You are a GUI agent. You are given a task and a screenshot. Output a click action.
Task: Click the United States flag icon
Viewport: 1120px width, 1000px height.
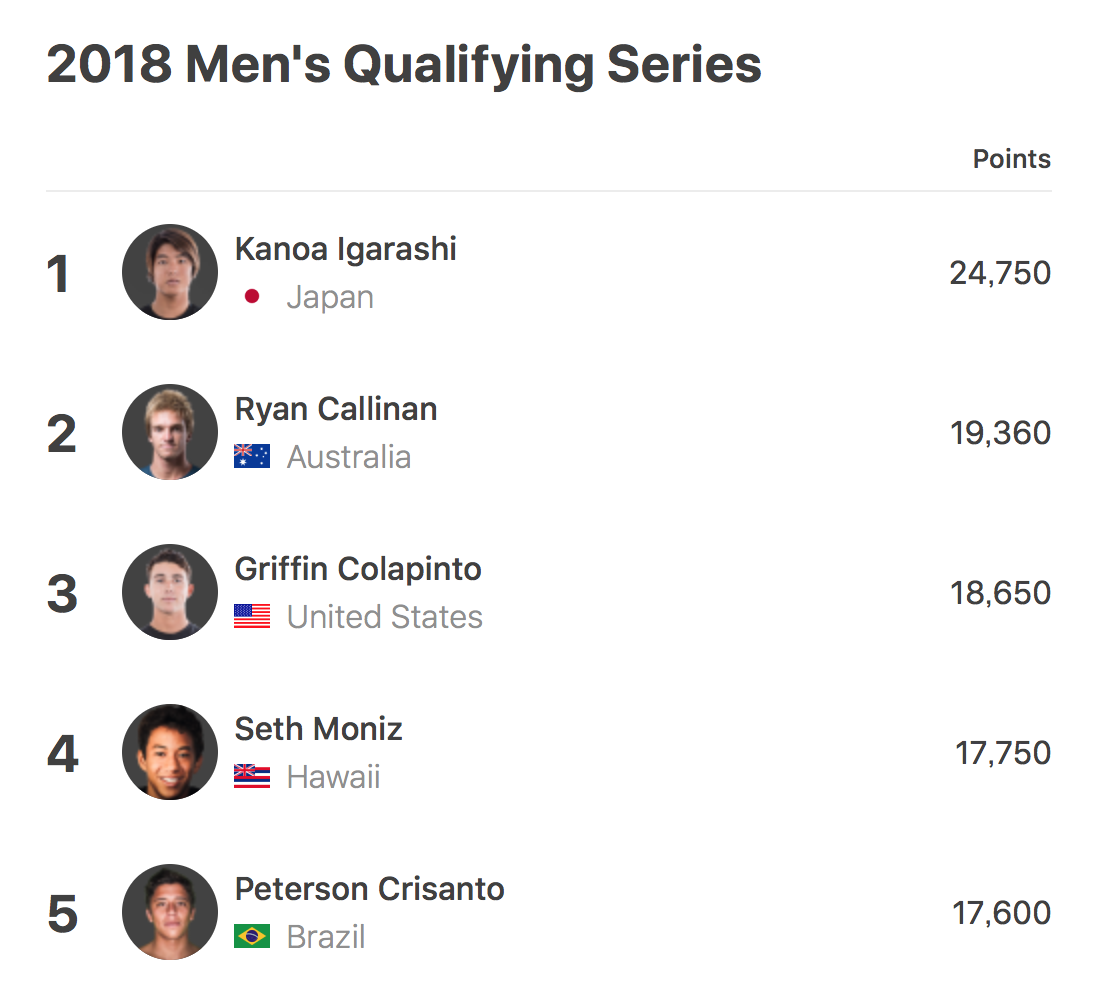tap(252, 617)
